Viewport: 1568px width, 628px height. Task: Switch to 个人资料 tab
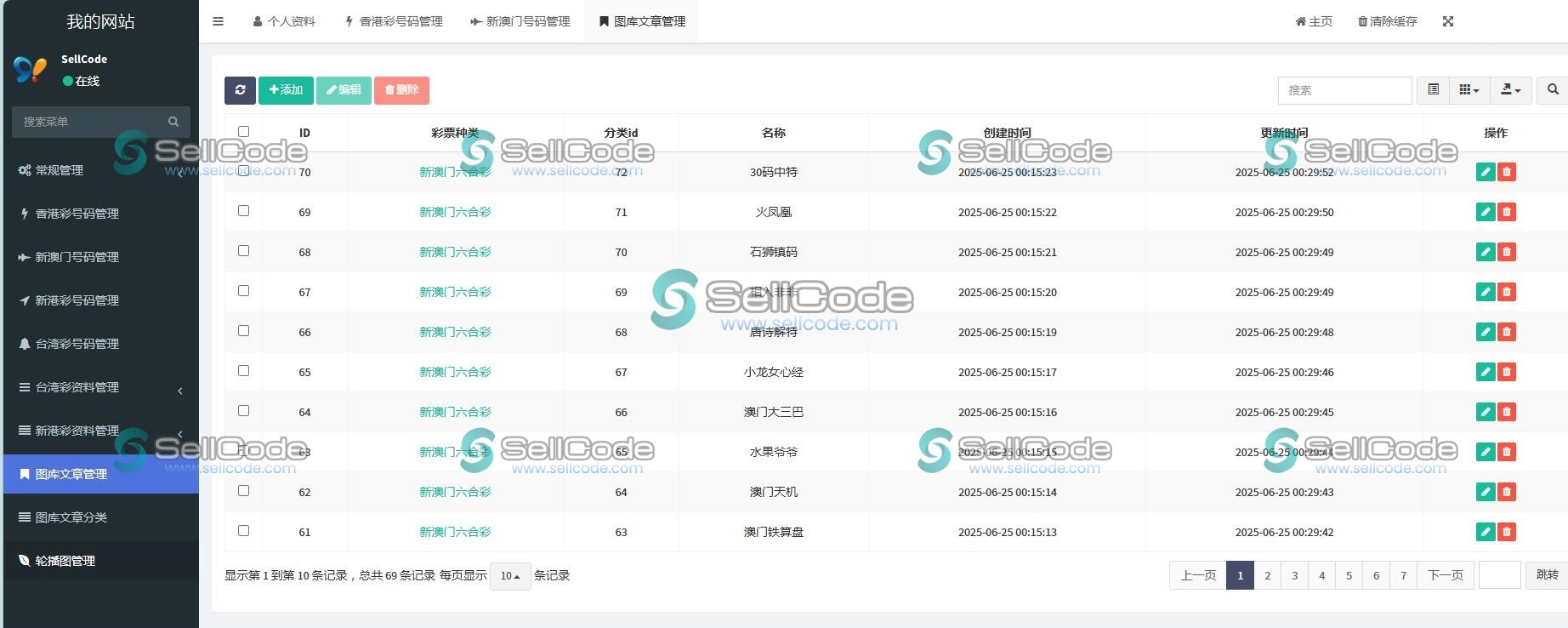284,21
